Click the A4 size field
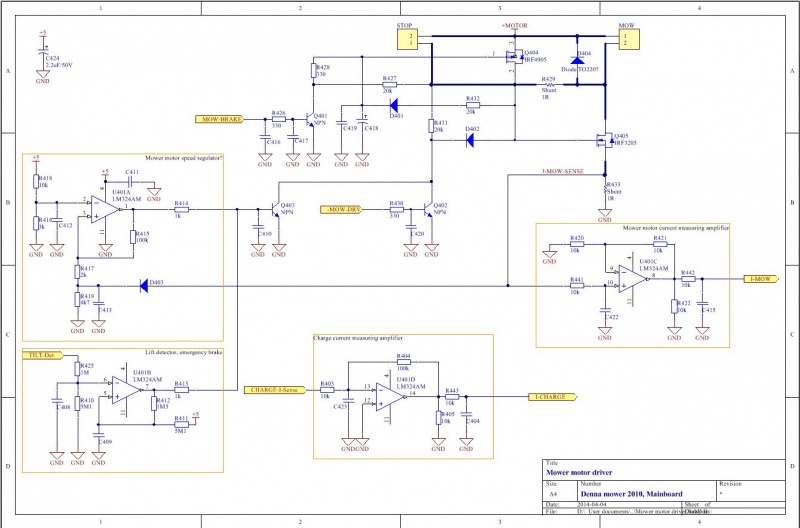Viewport: 800px width, 528px height. point(553,494)
